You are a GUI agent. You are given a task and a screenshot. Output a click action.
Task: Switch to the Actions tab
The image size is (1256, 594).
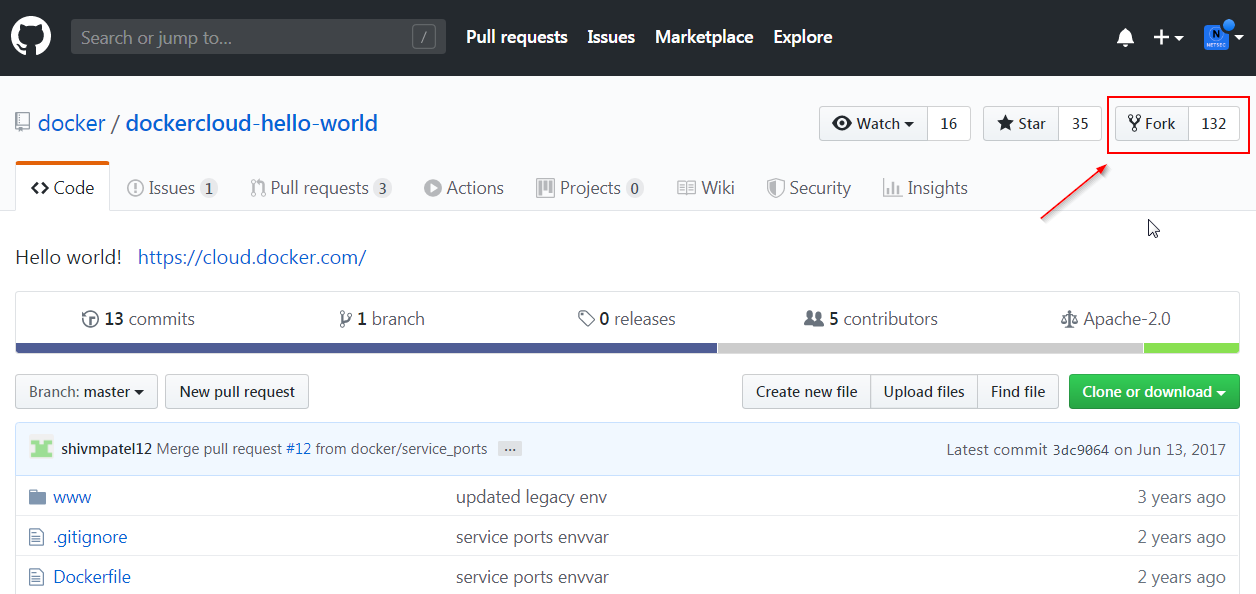(x=464, y=188)
